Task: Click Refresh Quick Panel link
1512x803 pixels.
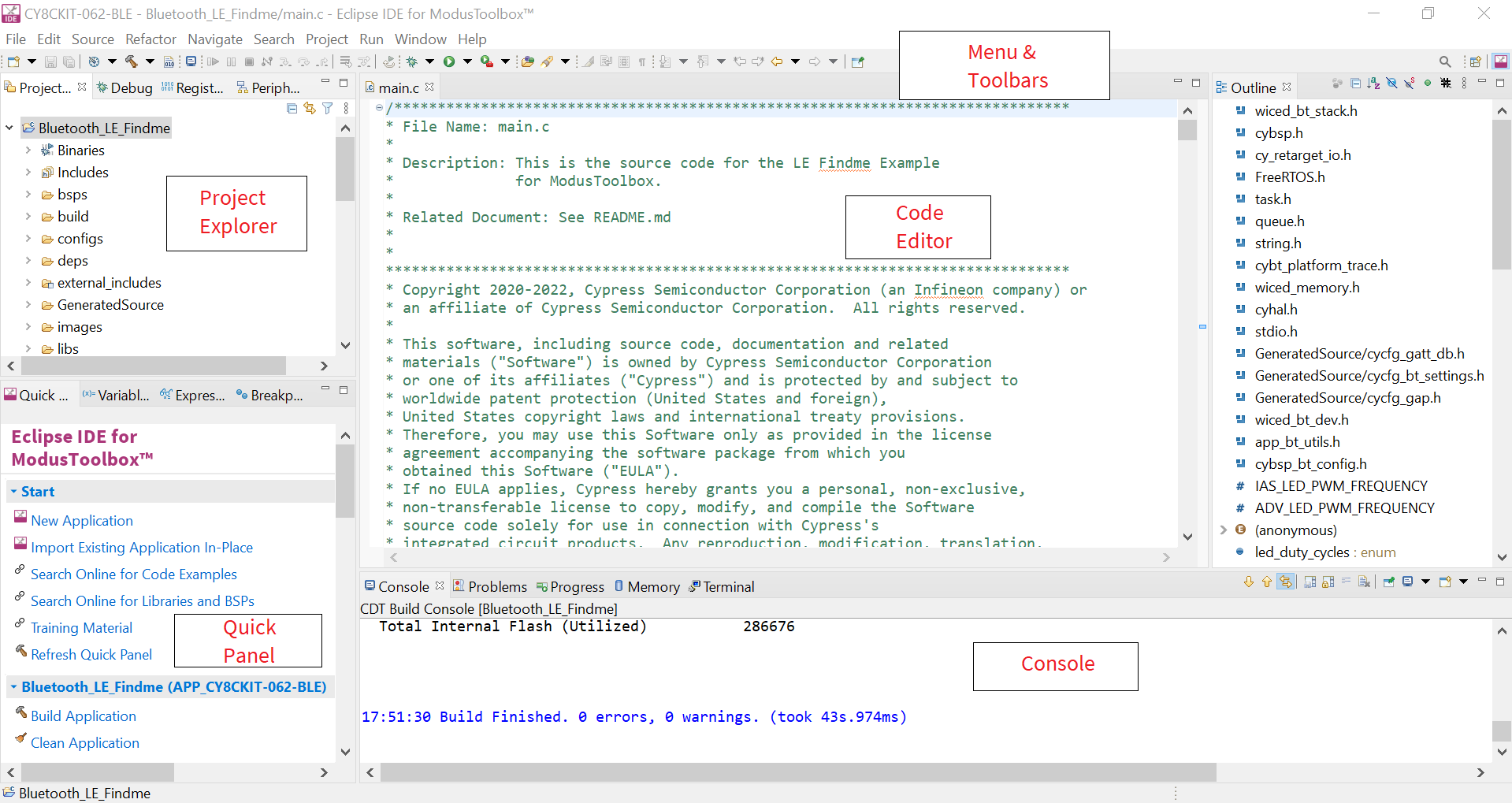Action: pyautogui.click(x=91, y=654)
